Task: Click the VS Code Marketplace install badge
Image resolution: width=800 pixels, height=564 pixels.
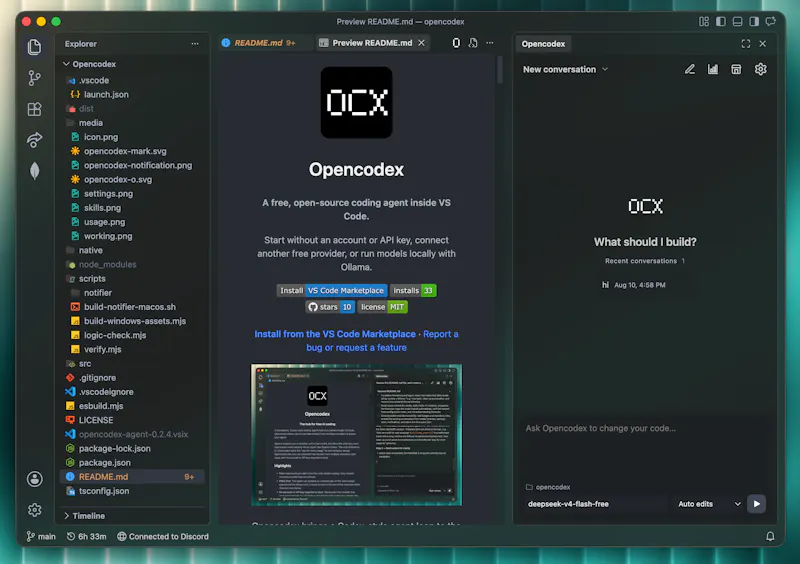Action: 332,290
